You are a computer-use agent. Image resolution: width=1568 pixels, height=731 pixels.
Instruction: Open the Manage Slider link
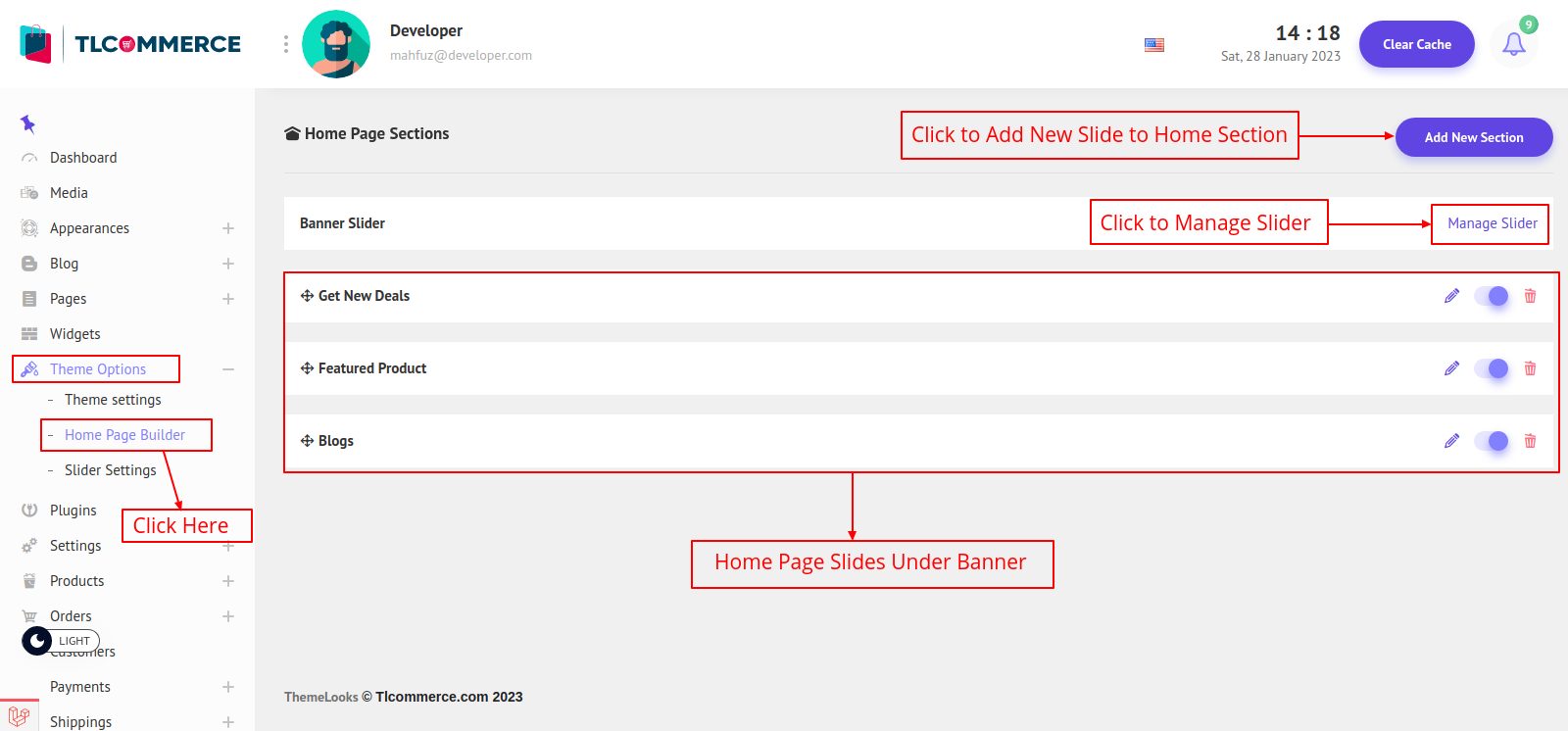click(x=1492, y=223)
